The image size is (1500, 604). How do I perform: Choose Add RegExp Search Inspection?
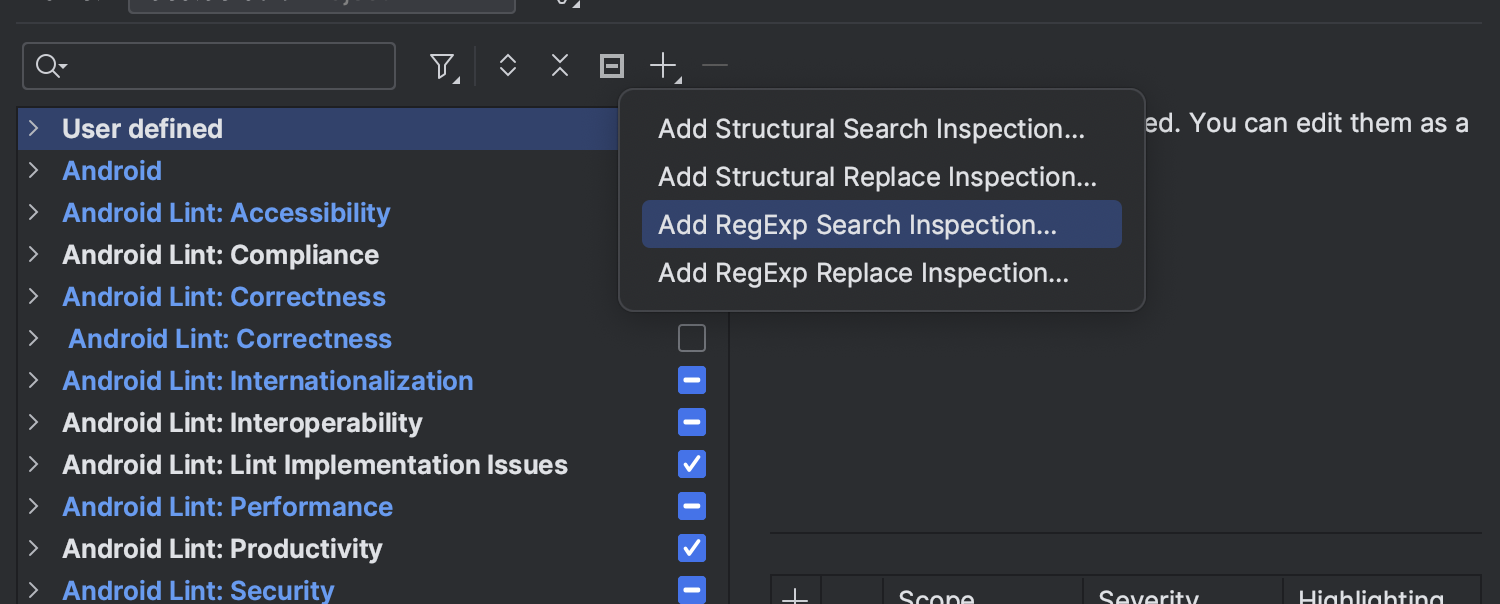(882, 225)
